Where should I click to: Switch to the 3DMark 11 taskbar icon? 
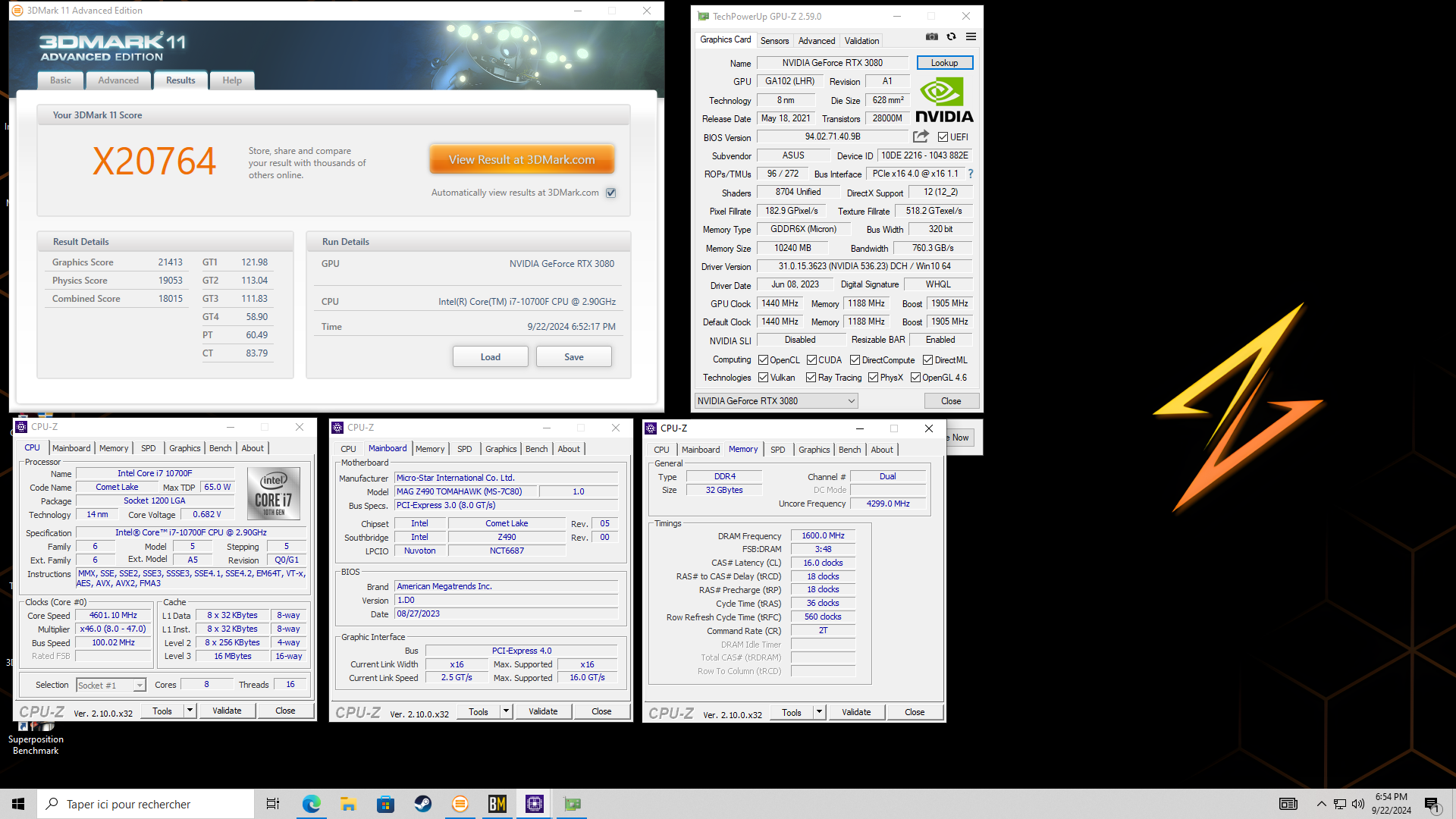[x=460, y=804]
